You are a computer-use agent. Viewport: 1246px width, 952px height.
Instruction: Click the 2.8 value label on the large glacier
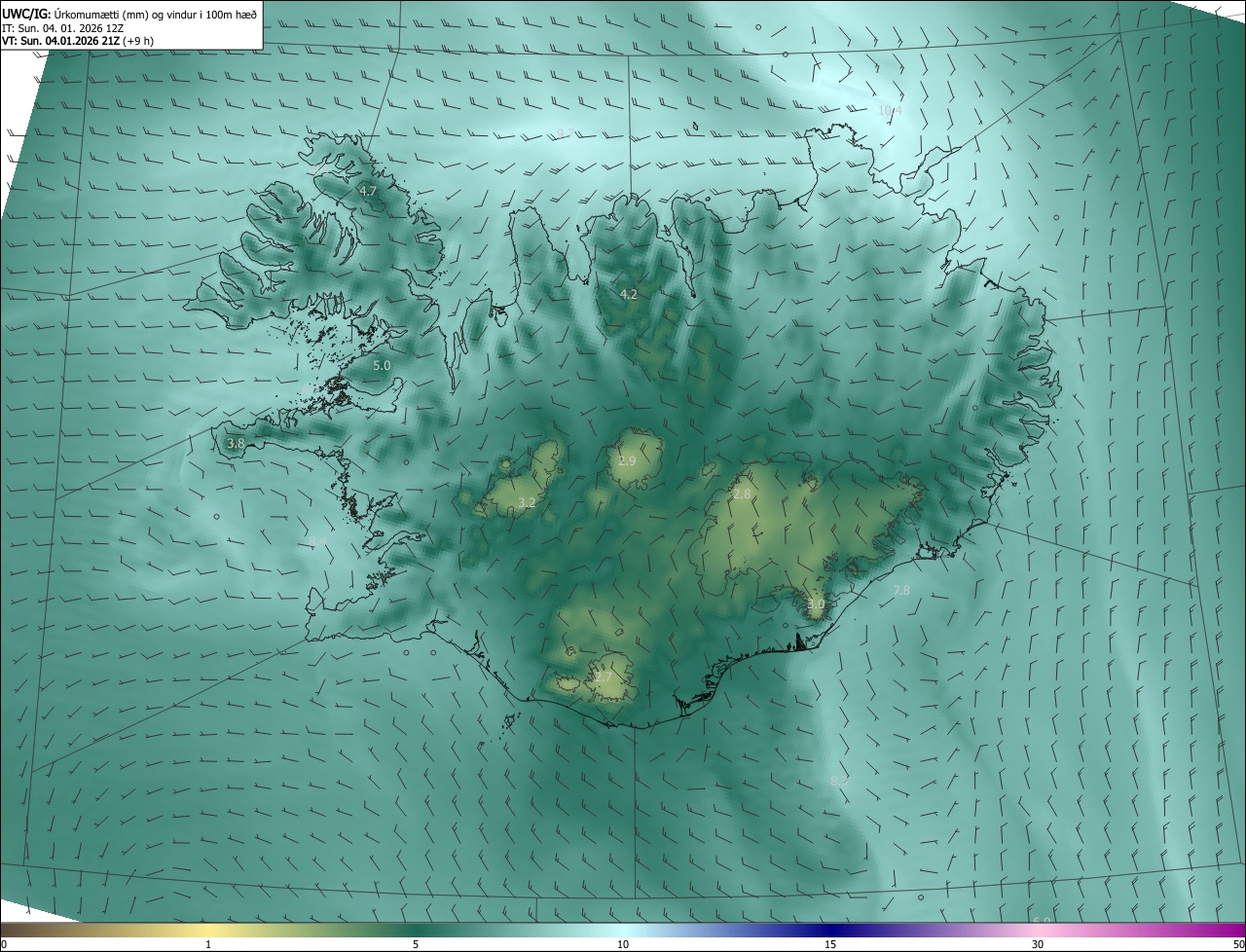click(x=742, y=494)
